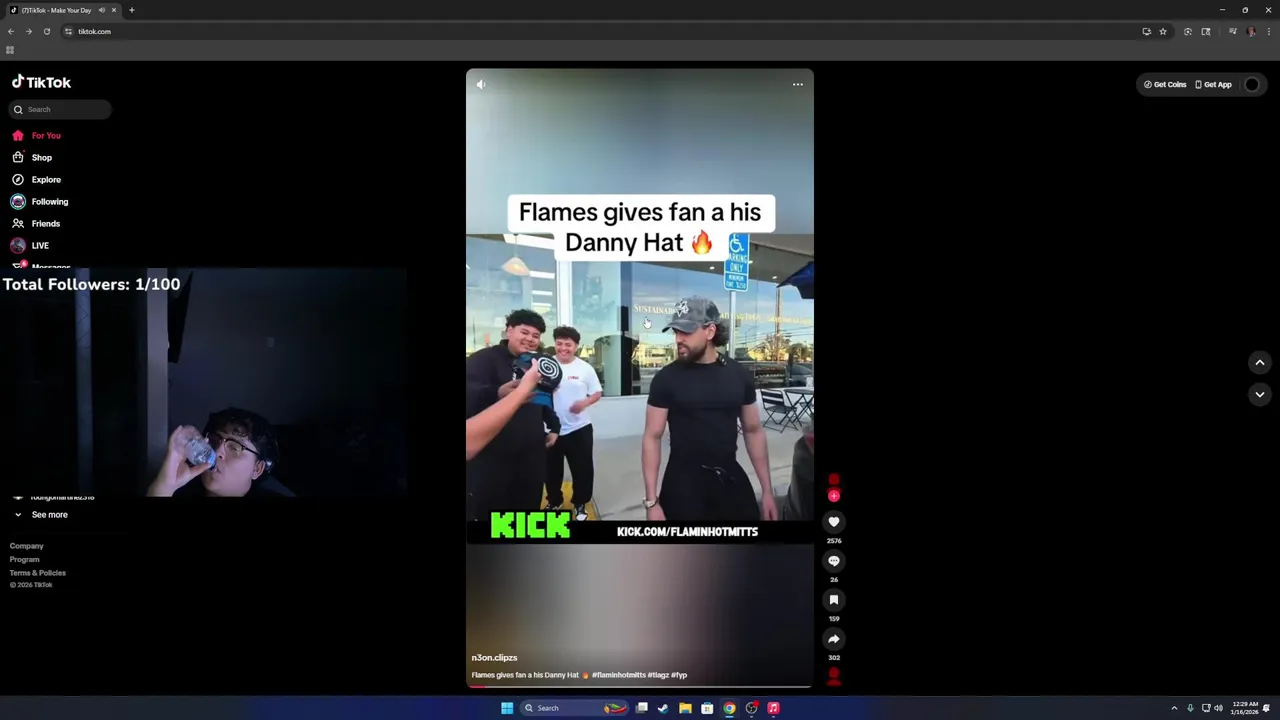Click the TikTok logo
Image resolution: width=1280 pixels, height=720 pixels.
click(x=41, y=82)
